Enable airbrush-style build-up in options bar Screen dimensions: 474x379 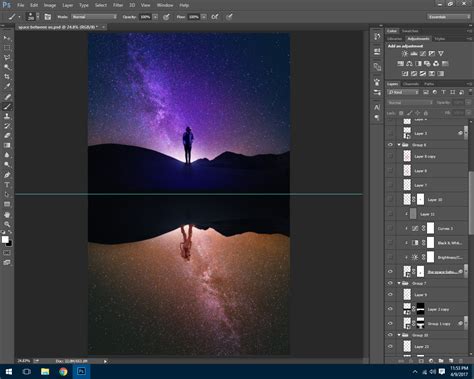tap(215, 17)
